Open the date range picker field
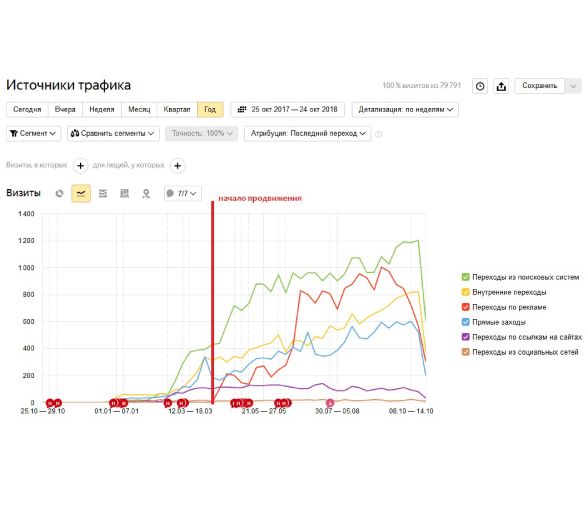The width and height of the screenshot is (588, 512). coord(287,110)
